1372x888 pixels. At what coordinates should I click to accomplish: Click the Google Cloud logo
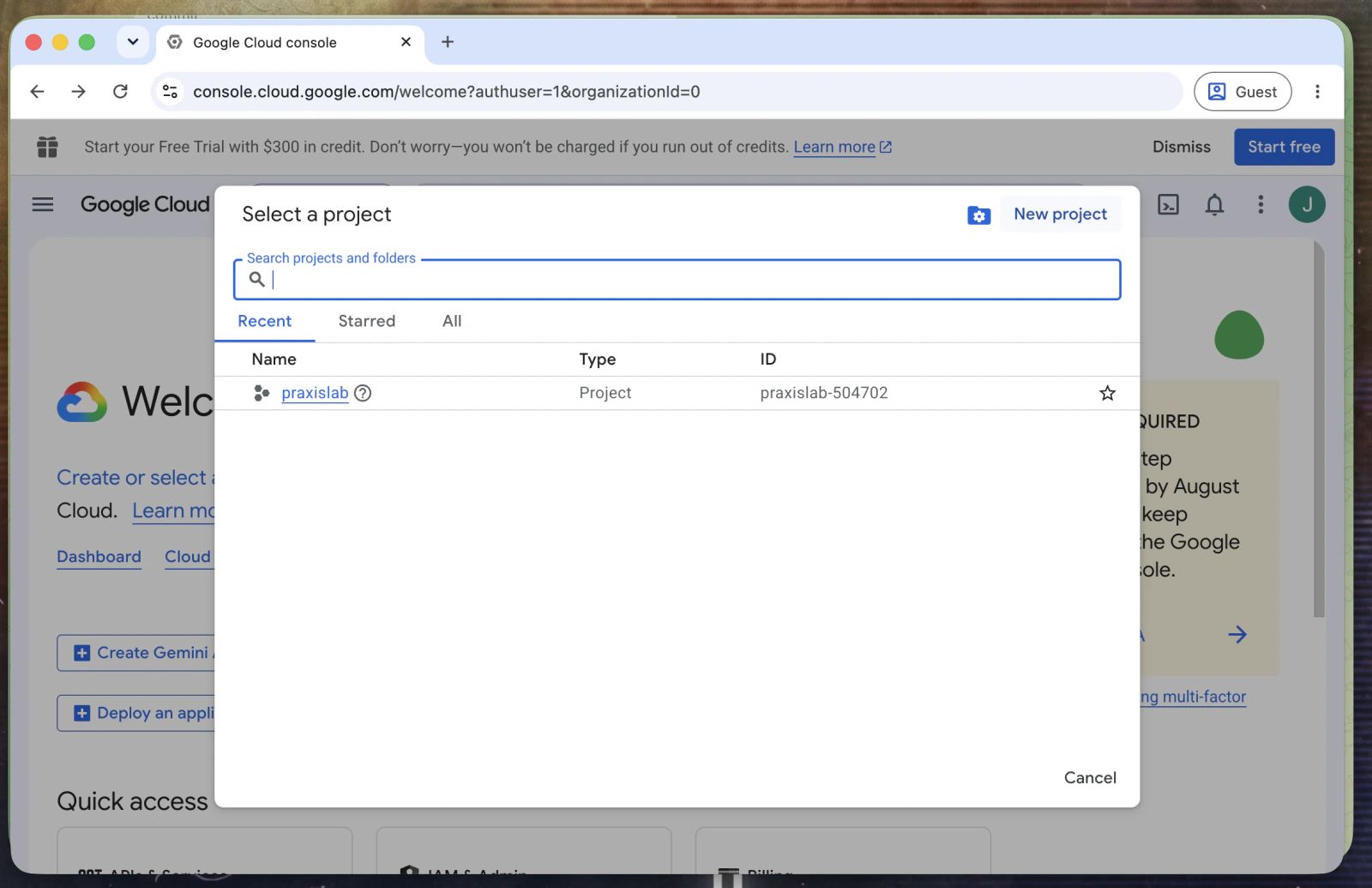point(145,204)
